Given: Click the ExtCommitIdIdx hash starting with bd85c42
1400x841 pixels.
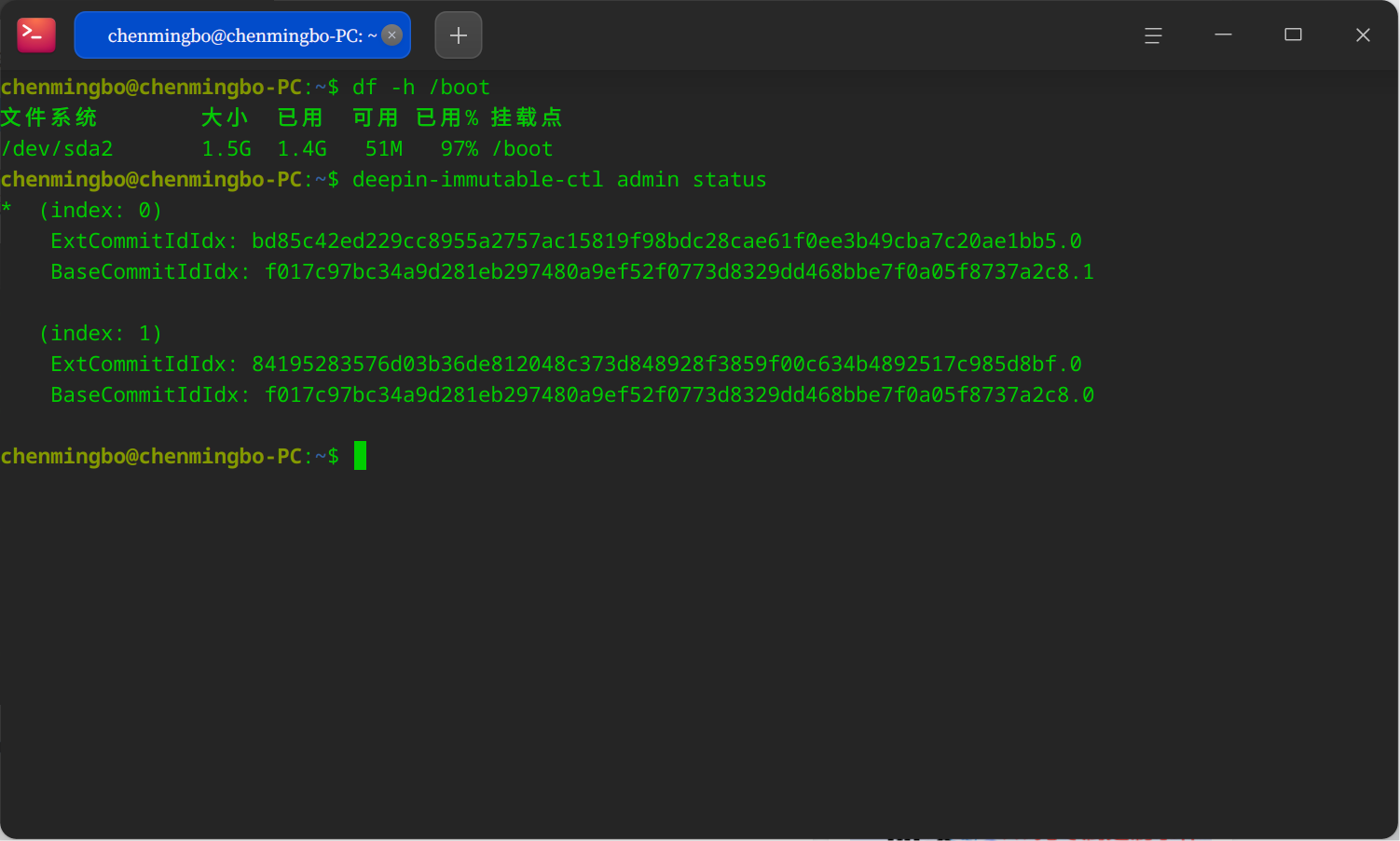Looking at the screenshot, I should [x=666, y=241].
